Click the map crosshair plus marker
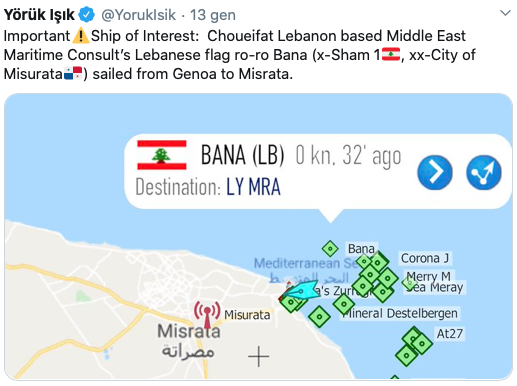517x386 pixels. 259,356
